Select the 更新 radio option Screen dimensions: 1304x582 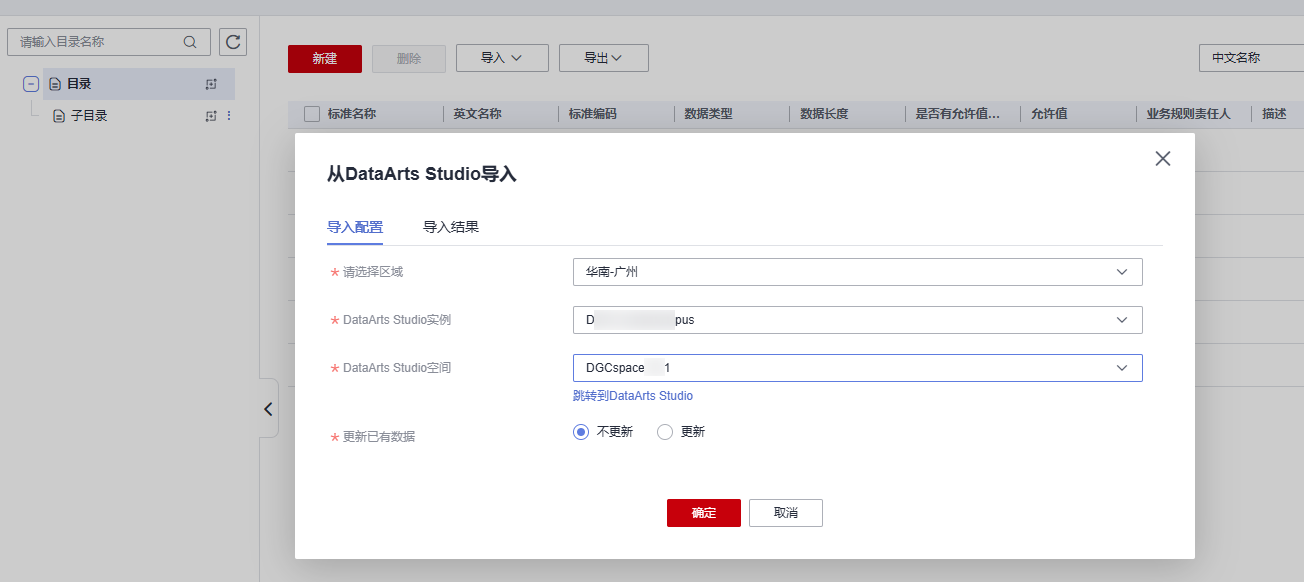(665, 432)
